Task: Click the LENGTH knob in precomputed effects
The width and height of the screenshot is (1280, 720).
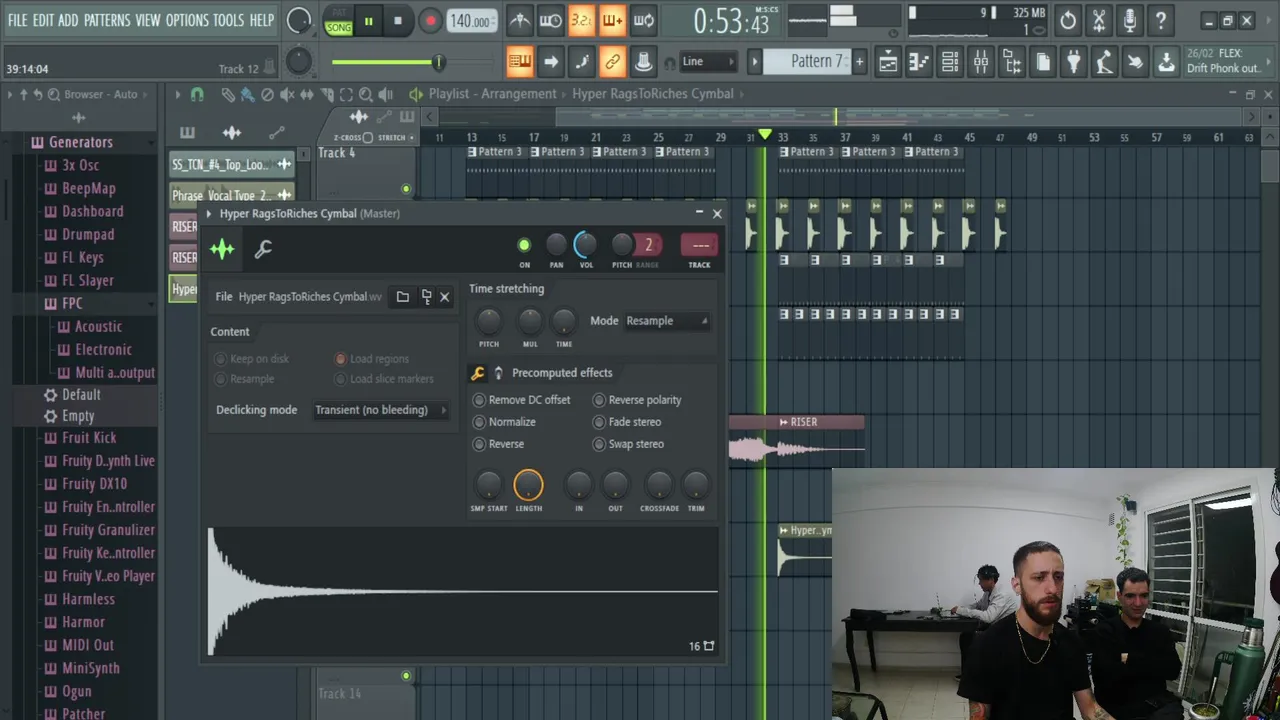Action: point(528,485)
